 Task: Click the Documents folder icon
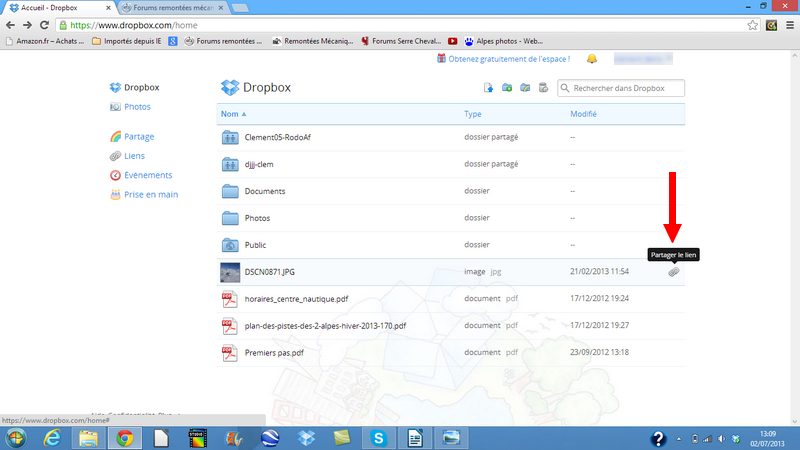pyautogui.click(x=230, y=191)
